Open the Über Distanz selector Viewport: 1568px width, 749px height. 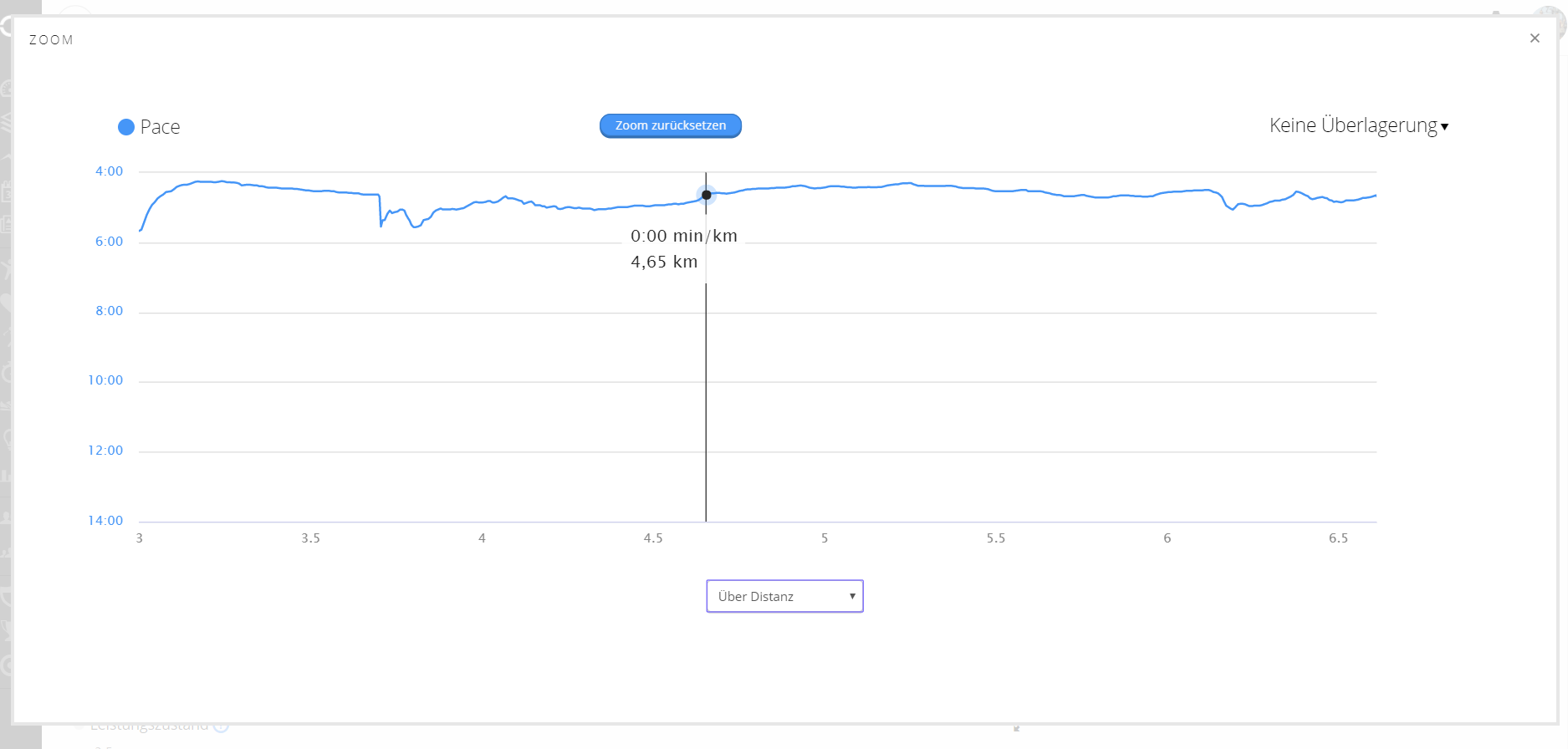click(x=784, y=596)
